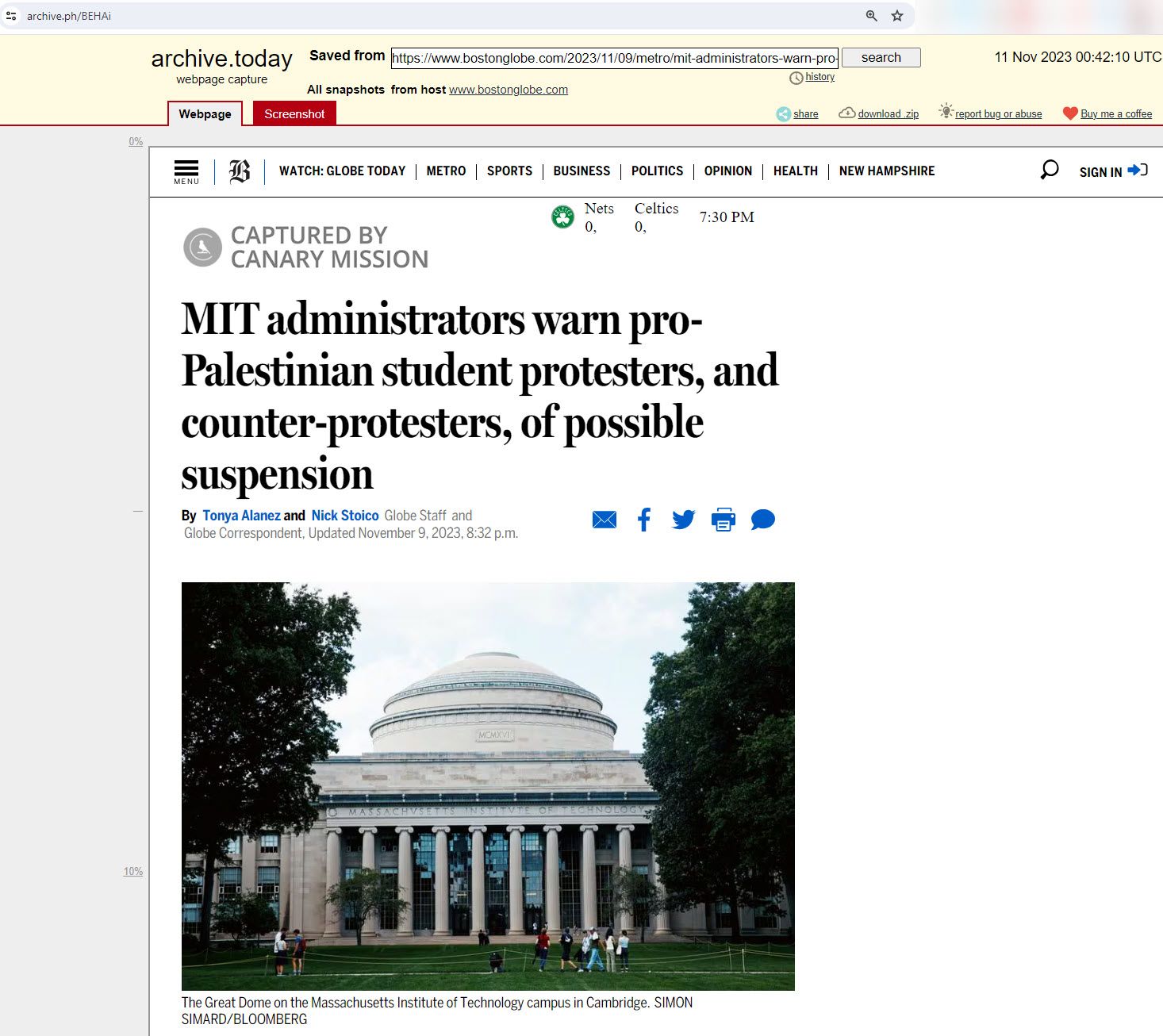This screenshot has height=1036, width=1163.
Task: Click the Saved from URL field
Action: point(614,58)
